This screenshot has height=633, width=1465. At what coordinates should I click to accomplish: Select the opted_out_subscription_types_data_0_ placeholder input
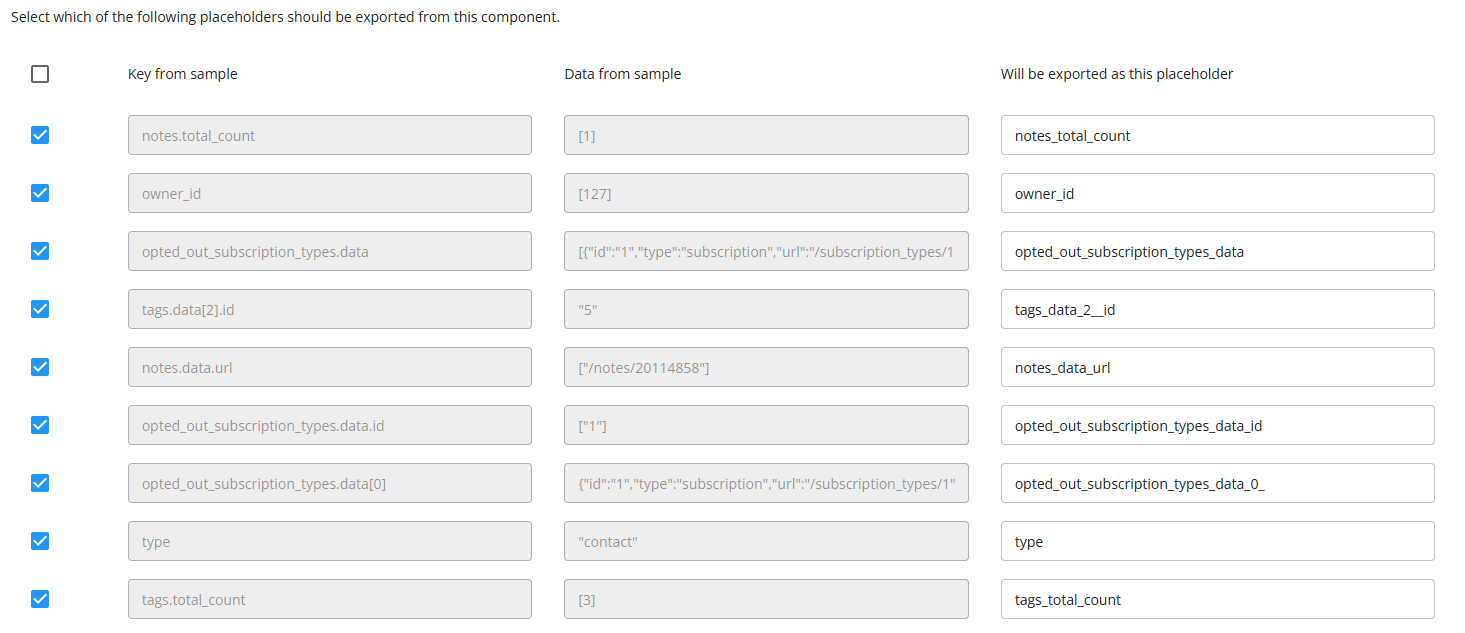point(1216,482)
